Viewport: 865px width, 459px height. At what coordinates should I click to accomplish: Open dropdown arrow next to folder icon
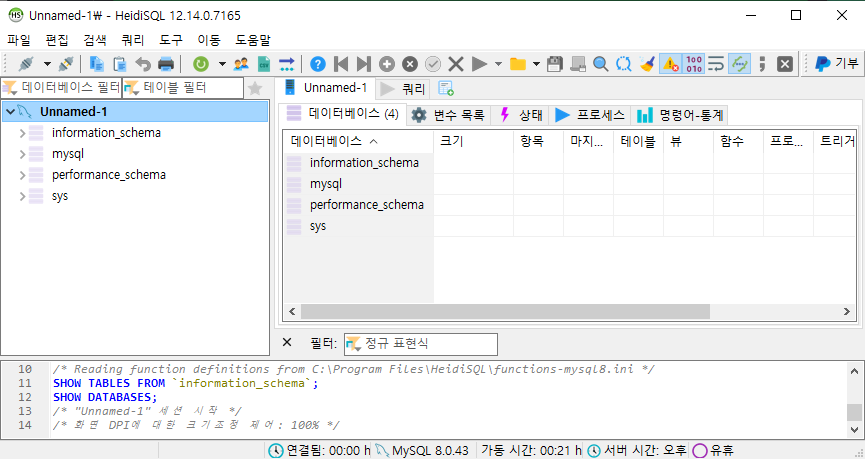click(x=536, y=64)
